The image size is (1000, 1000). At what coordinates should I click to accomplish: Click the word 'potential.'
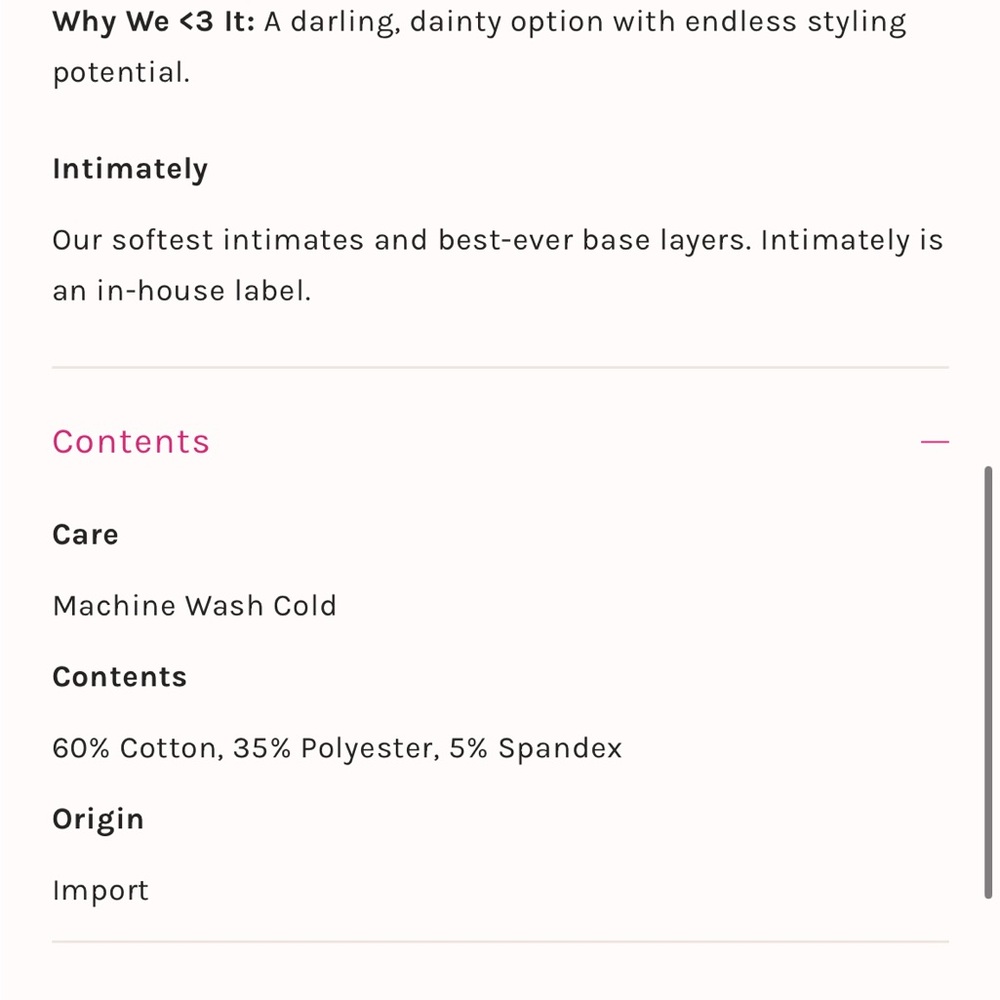(121, 73)
